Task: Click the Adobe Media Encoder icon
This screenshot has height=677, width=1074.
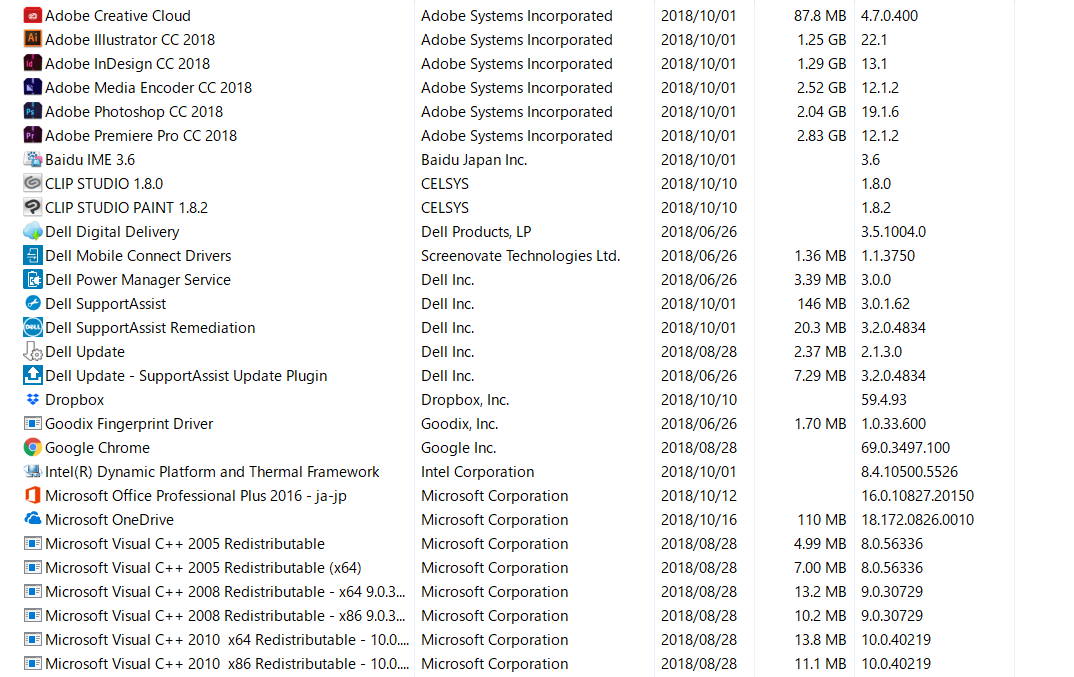Action: click(x=32, y=88)
